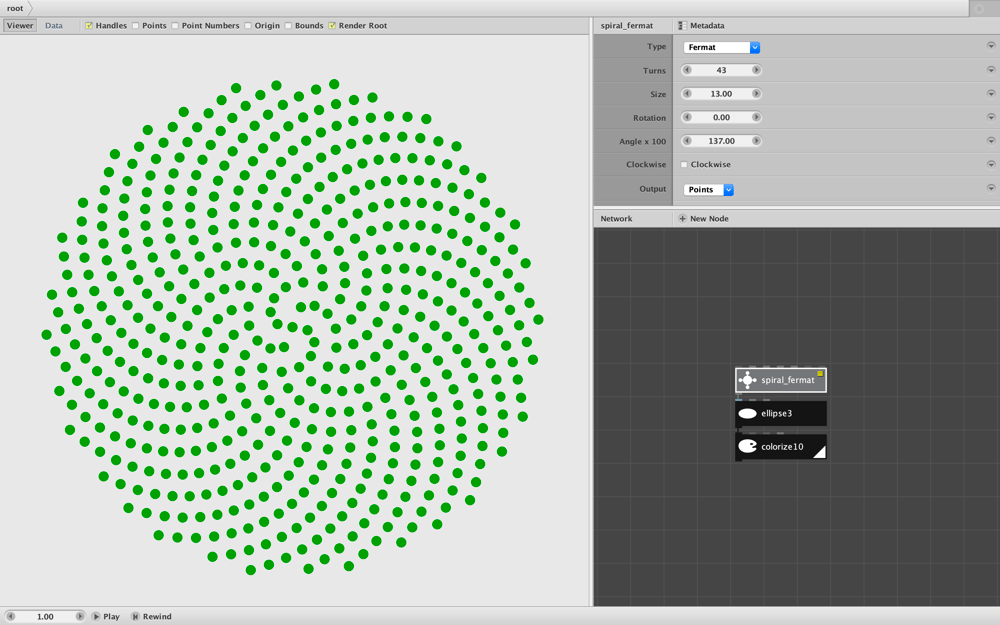Open the Rotation row options arrow
This screenshot has width=1000, height=625.
[x=990, y=117]
